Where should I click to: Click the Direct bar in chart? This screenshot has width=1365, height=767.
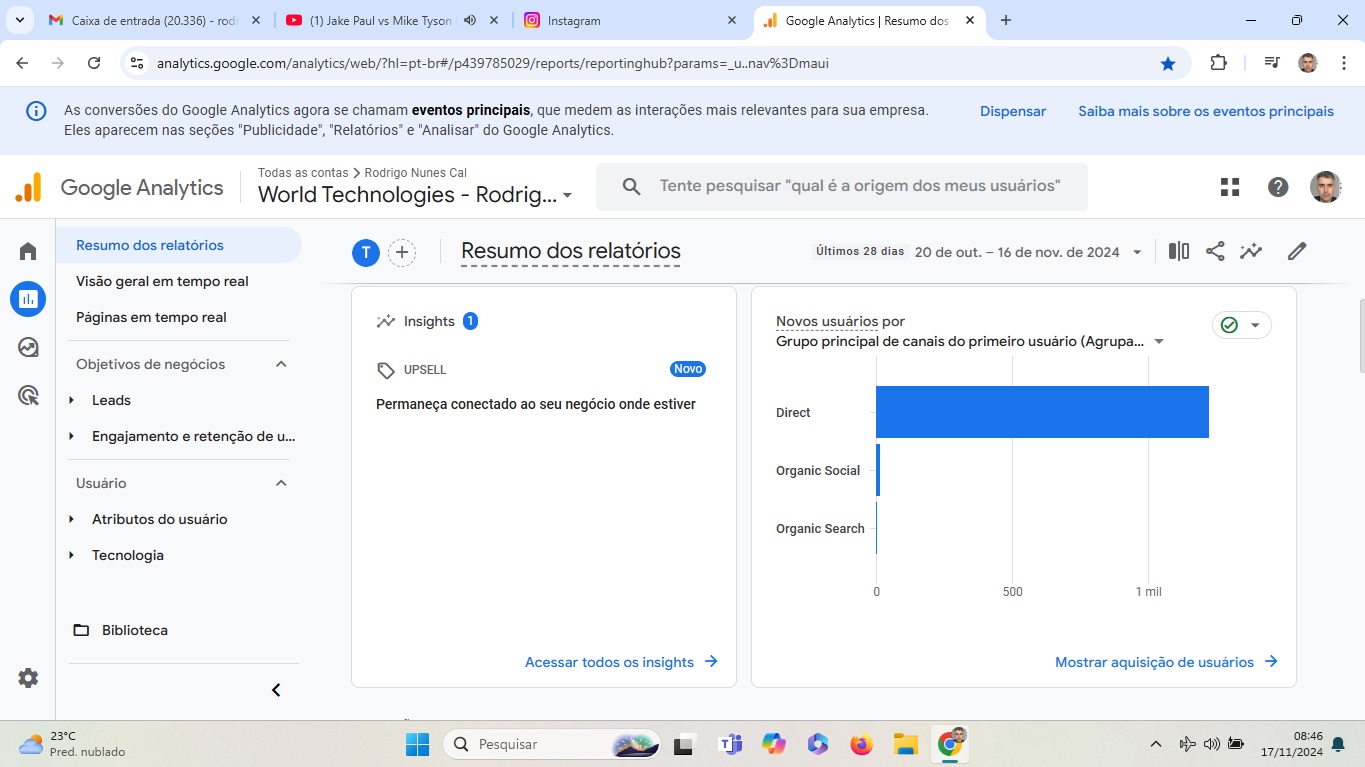(1042, 412)
